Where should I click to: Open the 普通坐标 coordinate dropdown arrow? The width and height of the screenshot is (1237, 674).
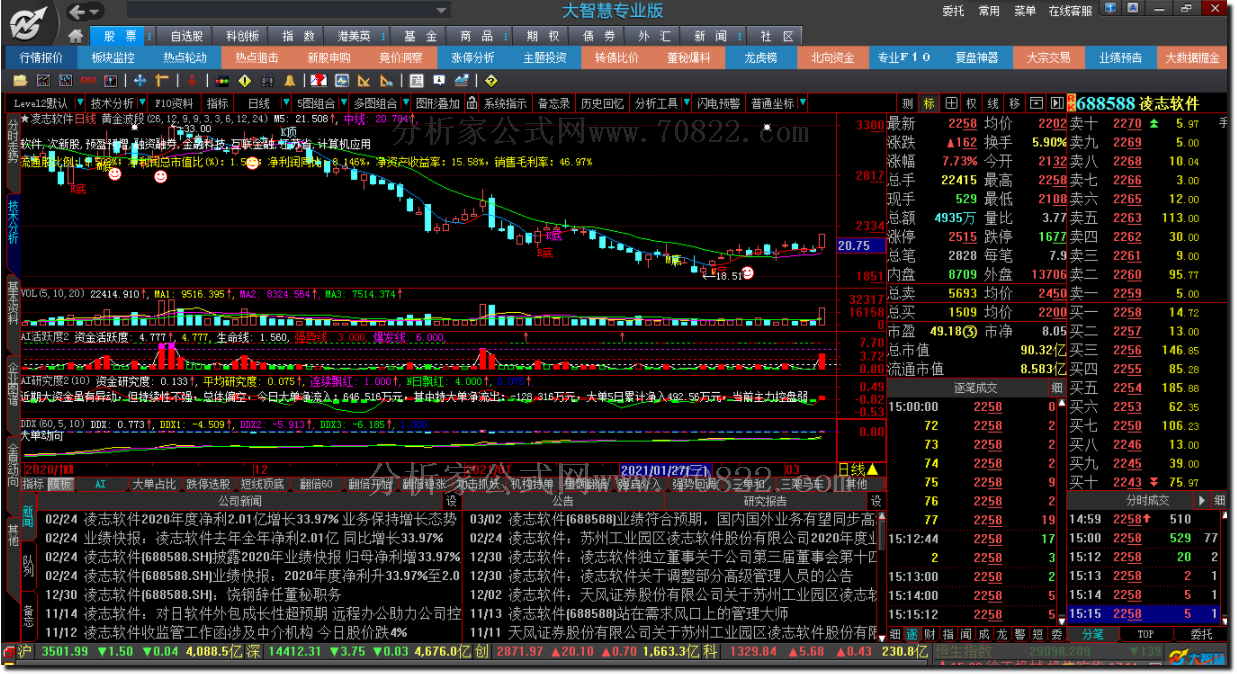click(x=801, y=103)
